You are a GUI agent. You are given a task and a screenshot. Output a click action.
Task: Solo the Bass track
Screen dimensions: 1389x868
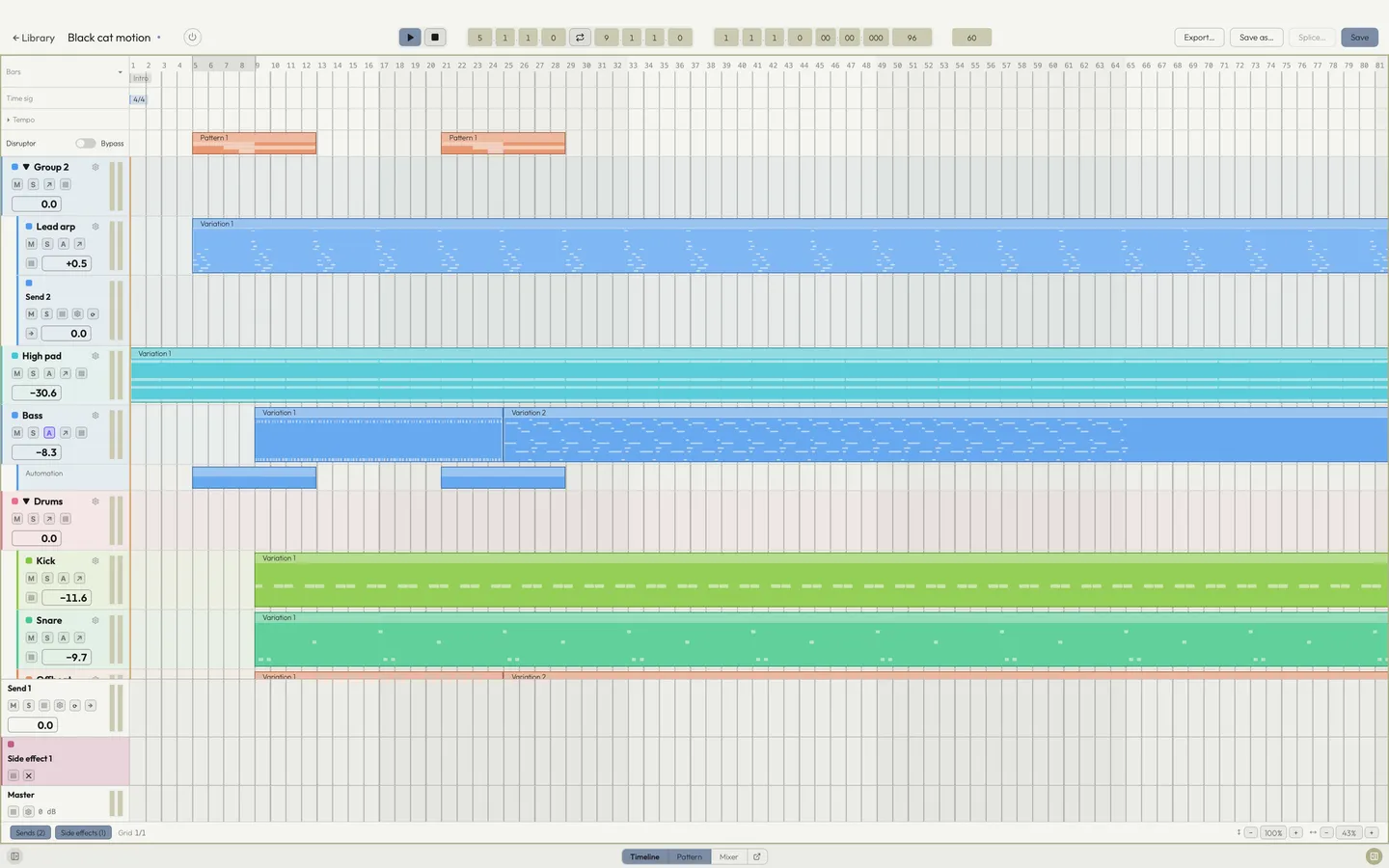click(x=33, y=433)
